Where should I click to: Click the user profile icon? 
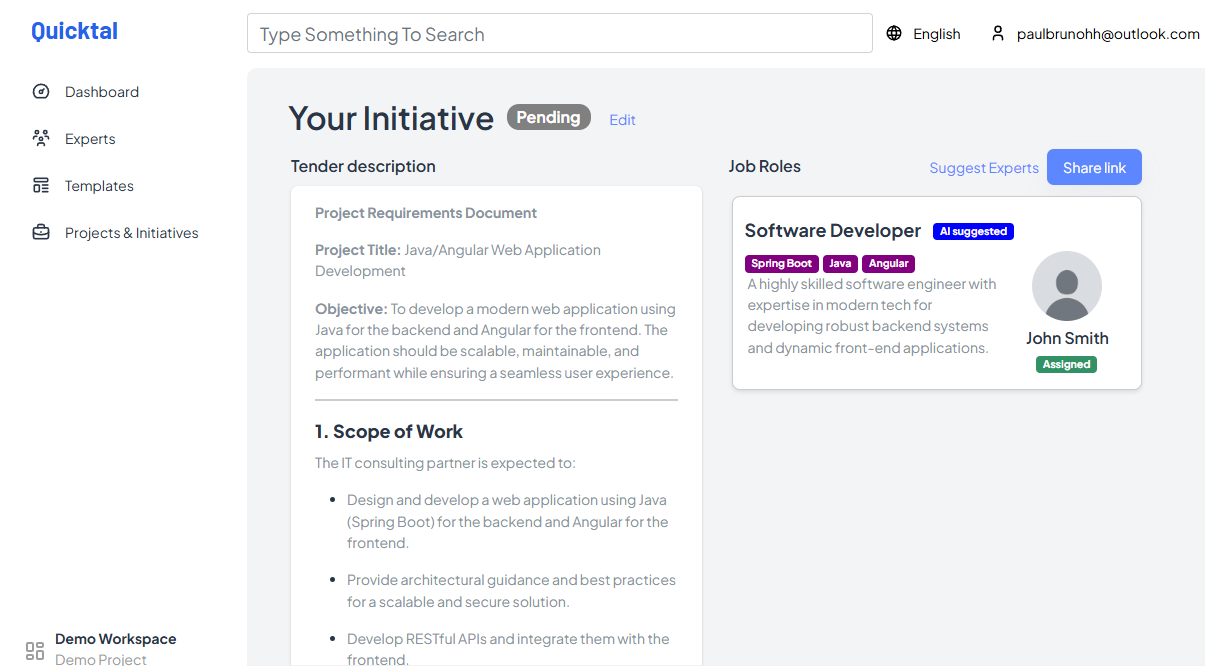pyautogui.click(x=997, y=34)
